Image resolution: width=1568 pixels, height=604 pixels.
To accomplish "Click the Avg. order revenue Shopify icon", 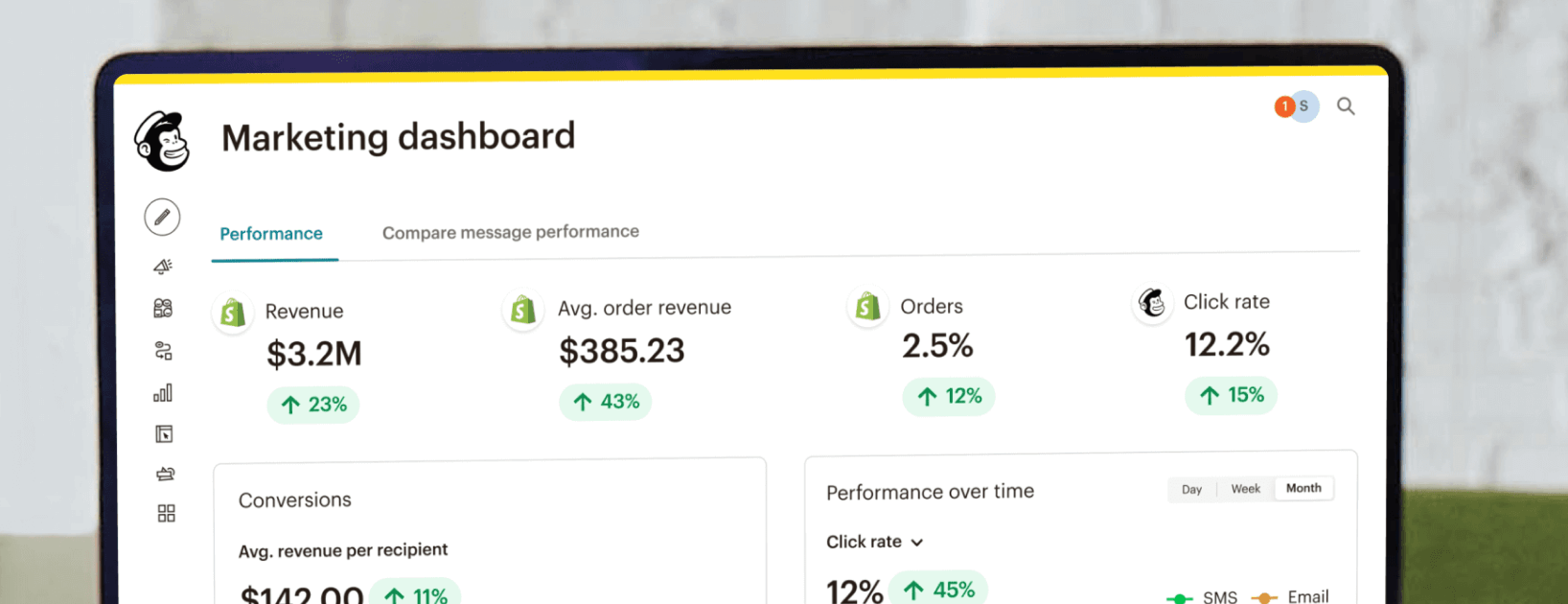I will [523, 311].
